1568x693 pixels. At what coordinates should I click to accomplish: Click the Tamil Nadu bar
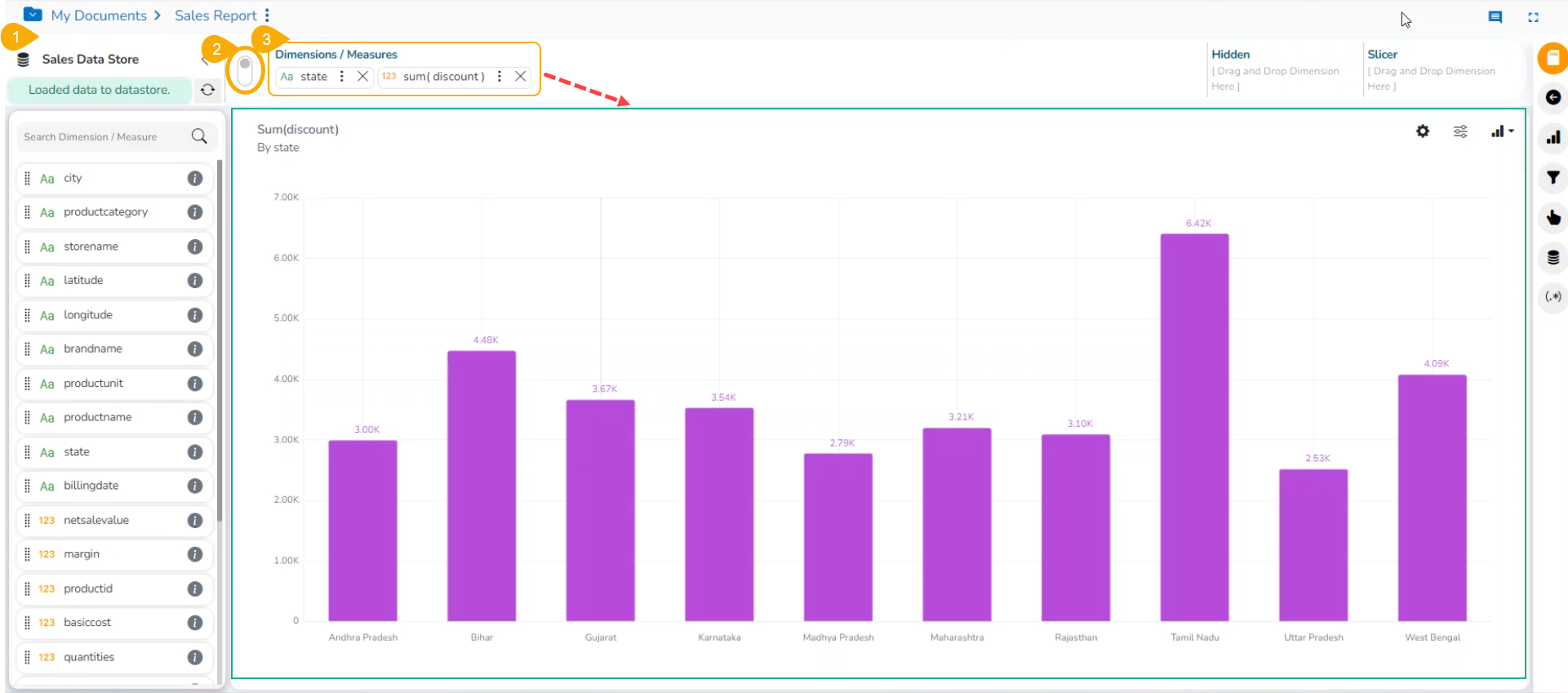coord(1195,428)
